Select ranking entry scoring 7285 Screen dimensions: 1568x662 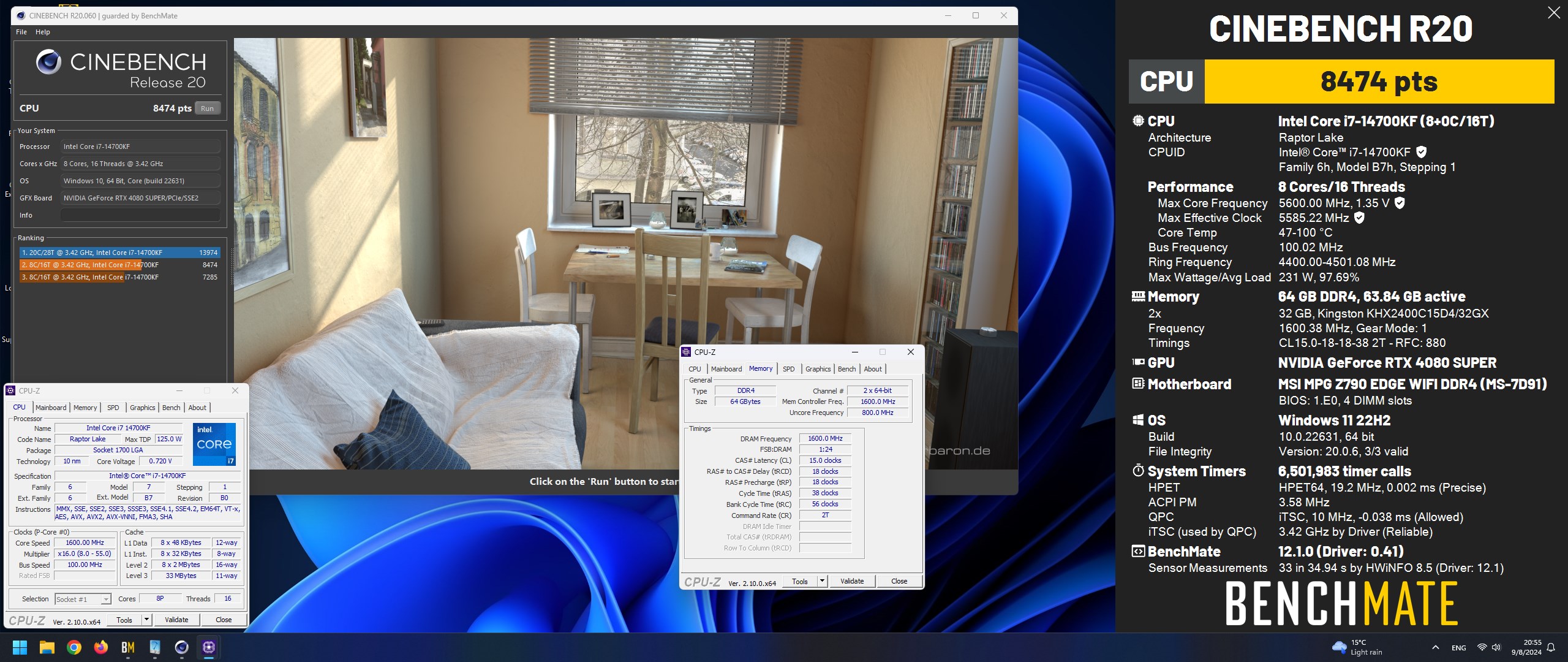(119, 277)
